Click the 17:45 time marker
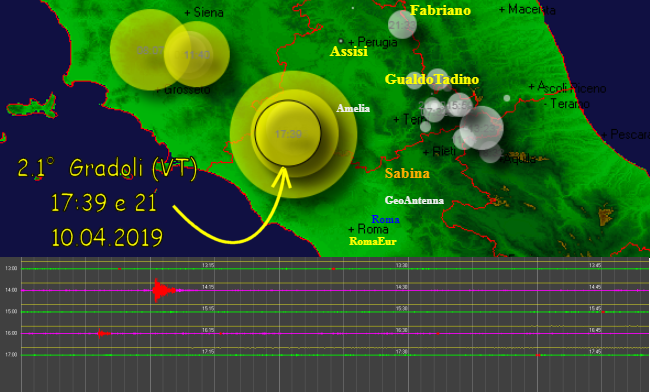The height and width of the screenshot is (392, 650). 595,351
